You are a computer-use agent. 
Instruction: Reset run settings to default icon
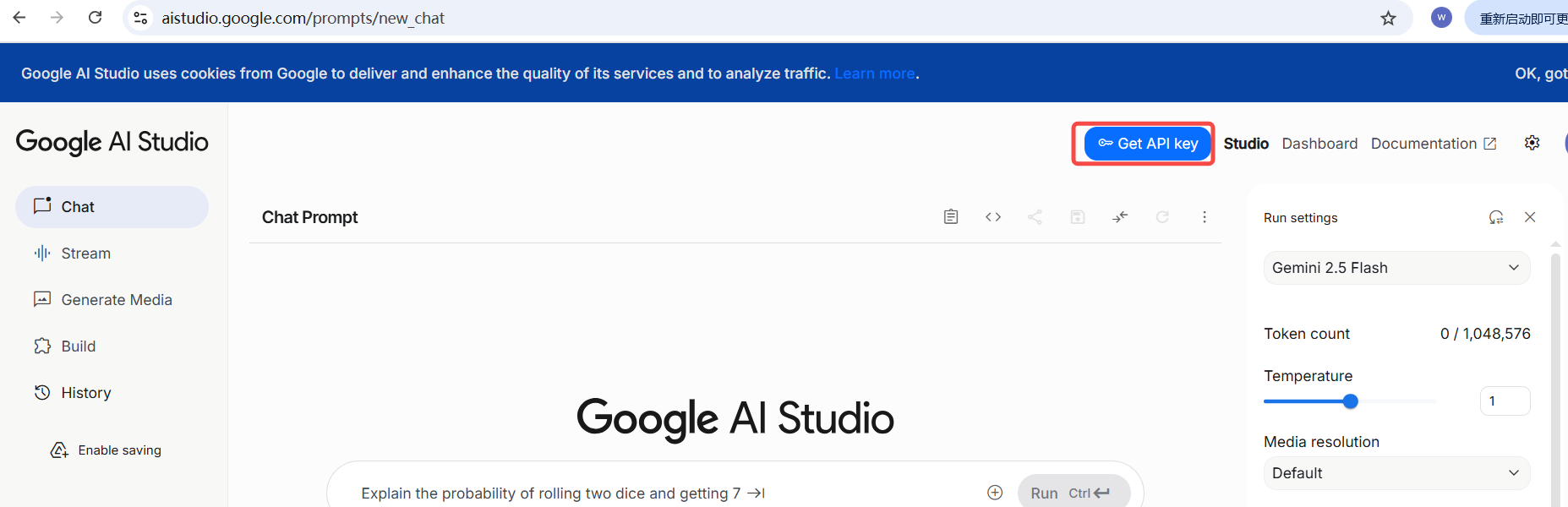pyautogui.click(x=1496, y=217)
